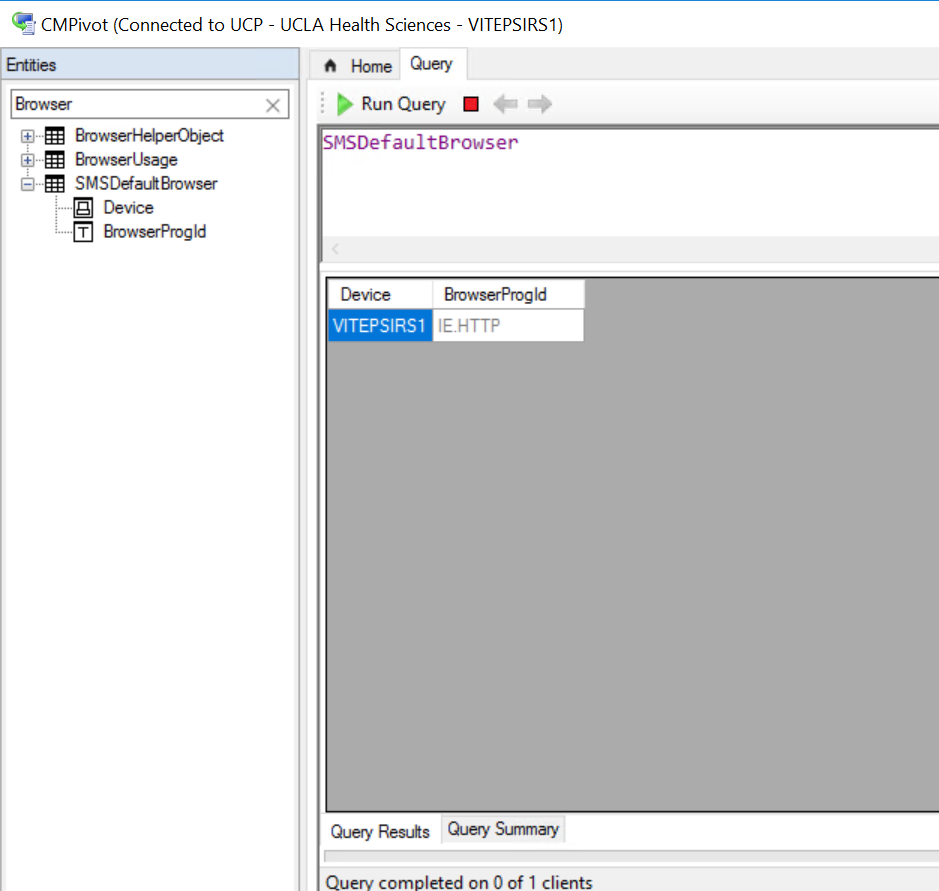Click the Device property icon in tree
The width and height of the screenshot is (939, 891).
pyautogui.click(x=83, y=208)
